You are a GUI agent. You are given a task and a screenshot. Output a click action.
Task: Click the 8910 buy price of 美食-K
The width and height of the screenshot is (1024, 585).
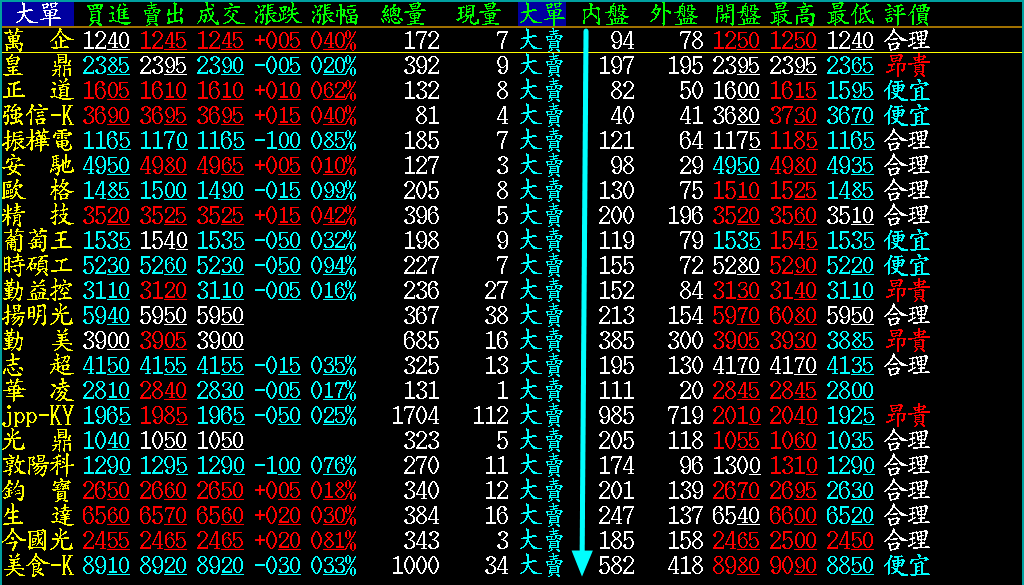107,565
